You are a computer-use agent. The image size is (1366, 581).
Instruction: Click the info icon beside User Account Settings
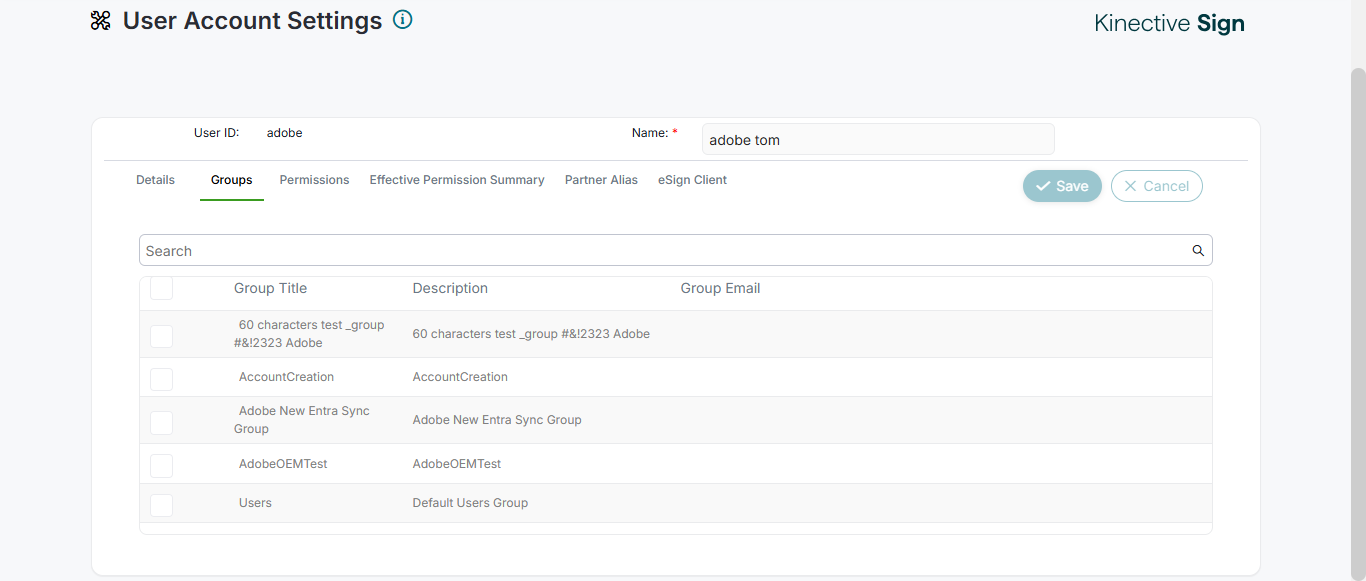coord(402,19)
